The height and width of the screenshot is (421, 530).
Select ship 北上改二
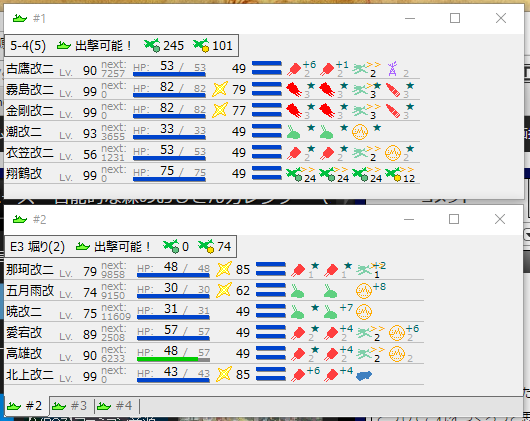click(x=30, y=374)
